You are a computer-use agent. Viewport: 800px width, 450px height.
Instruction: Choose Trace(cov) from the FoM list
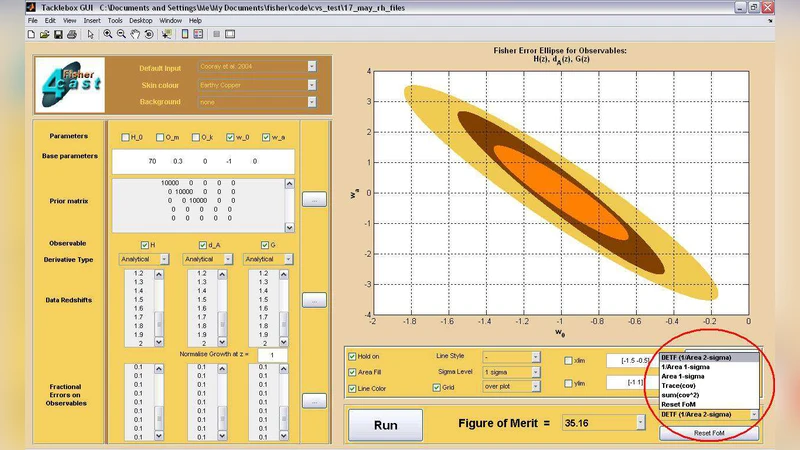click(680, 385)
